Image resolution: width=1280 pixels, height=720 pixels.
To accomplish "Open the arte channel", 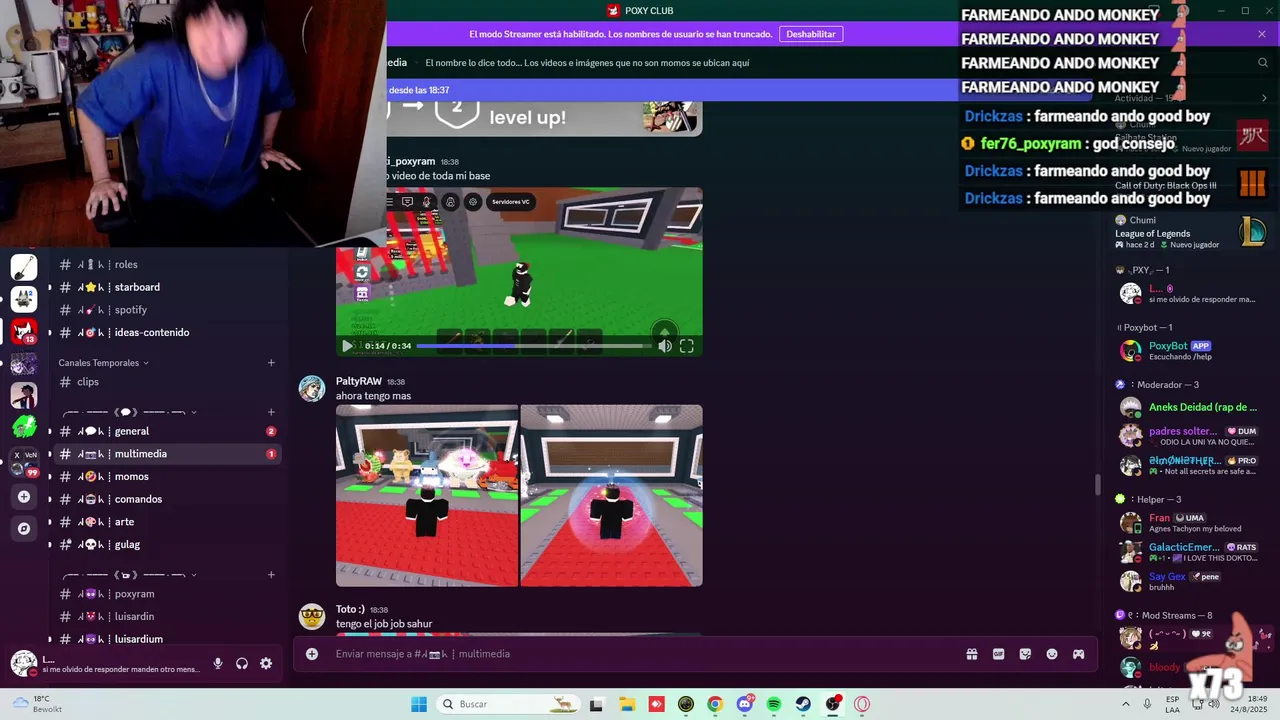I will [x=165, y=522].
